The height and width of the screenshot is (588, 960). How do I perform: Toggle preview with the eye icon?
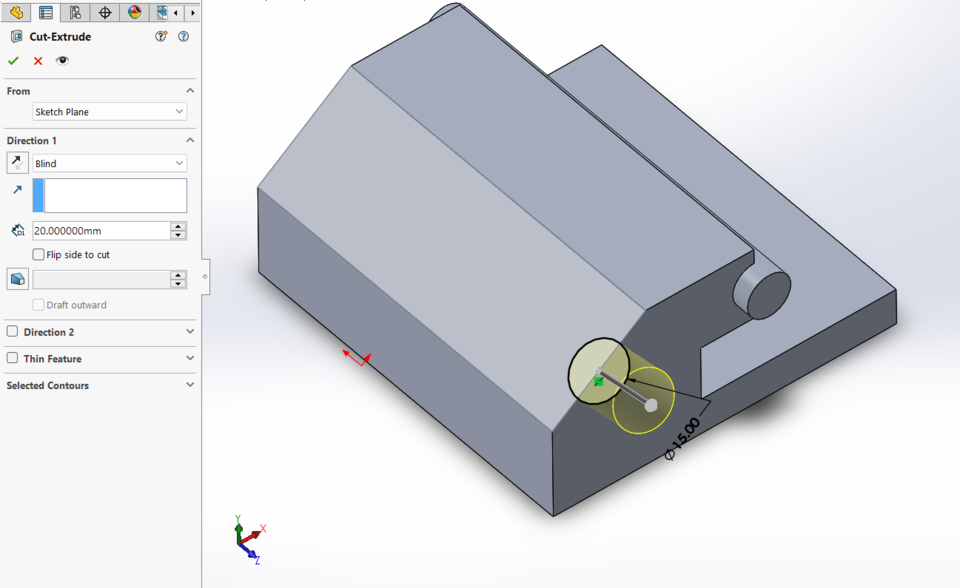[x=61, y=60]
